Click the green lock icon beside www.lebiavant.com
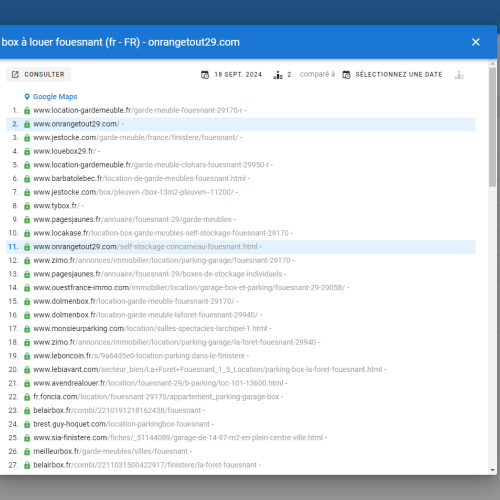The width and height of the screenshot is (500, 500). (x=27, y=370)
